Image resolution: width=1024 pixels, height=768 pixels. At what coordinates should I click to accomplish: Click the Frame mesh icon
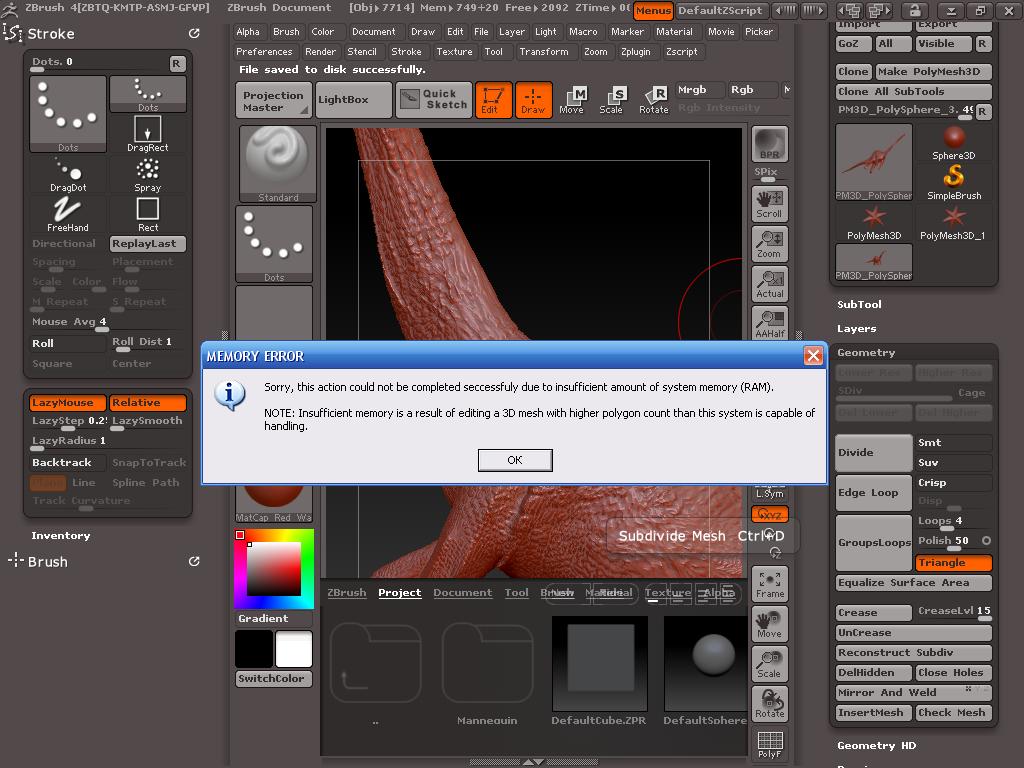pyautogui.click(x=770, y=584)
